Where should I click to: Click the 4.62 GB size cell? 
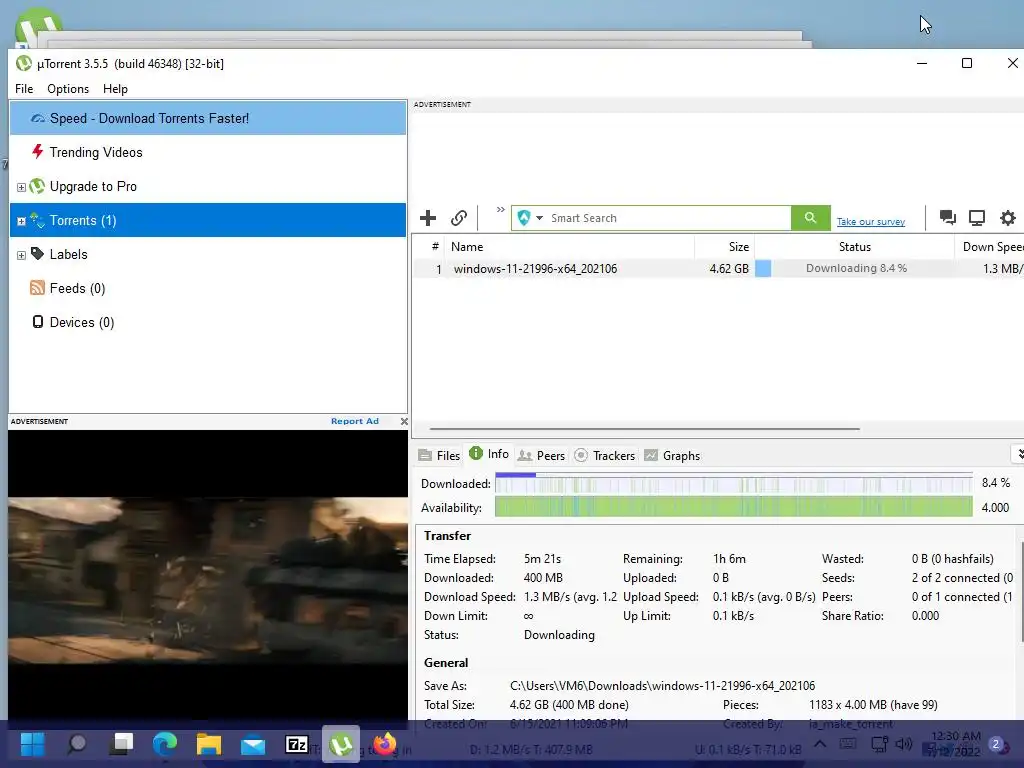729,268
